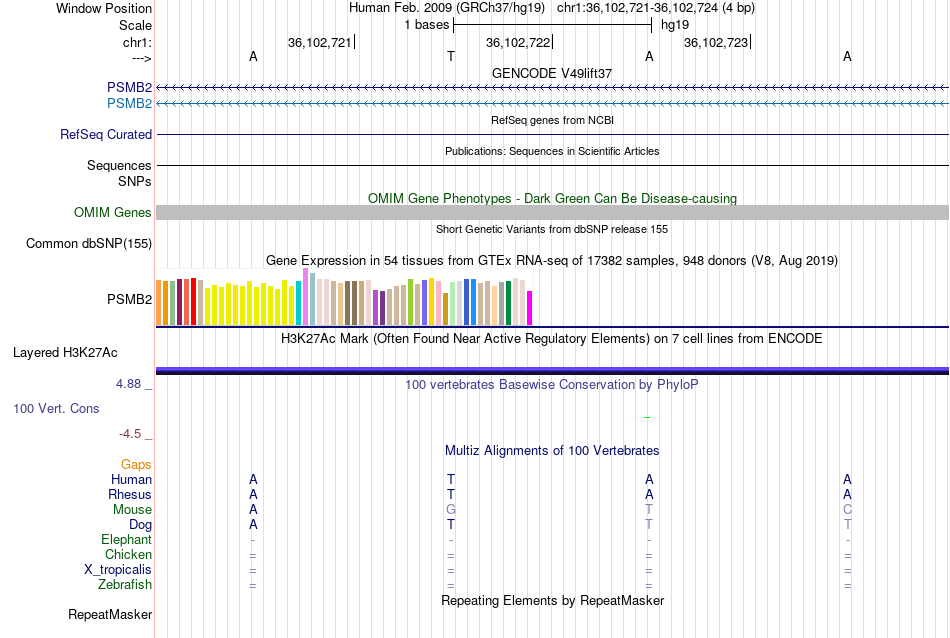Select the Chicken species label
This screenshot has width=950, height=638.
pyautogui.click(x=128, y=554)
